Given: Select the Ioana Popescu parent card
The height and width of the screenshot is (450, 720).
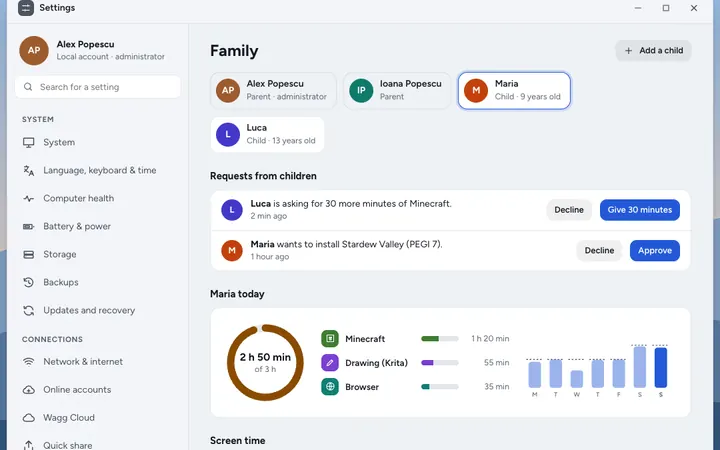Looking at the screenshot, I should 397,90.
